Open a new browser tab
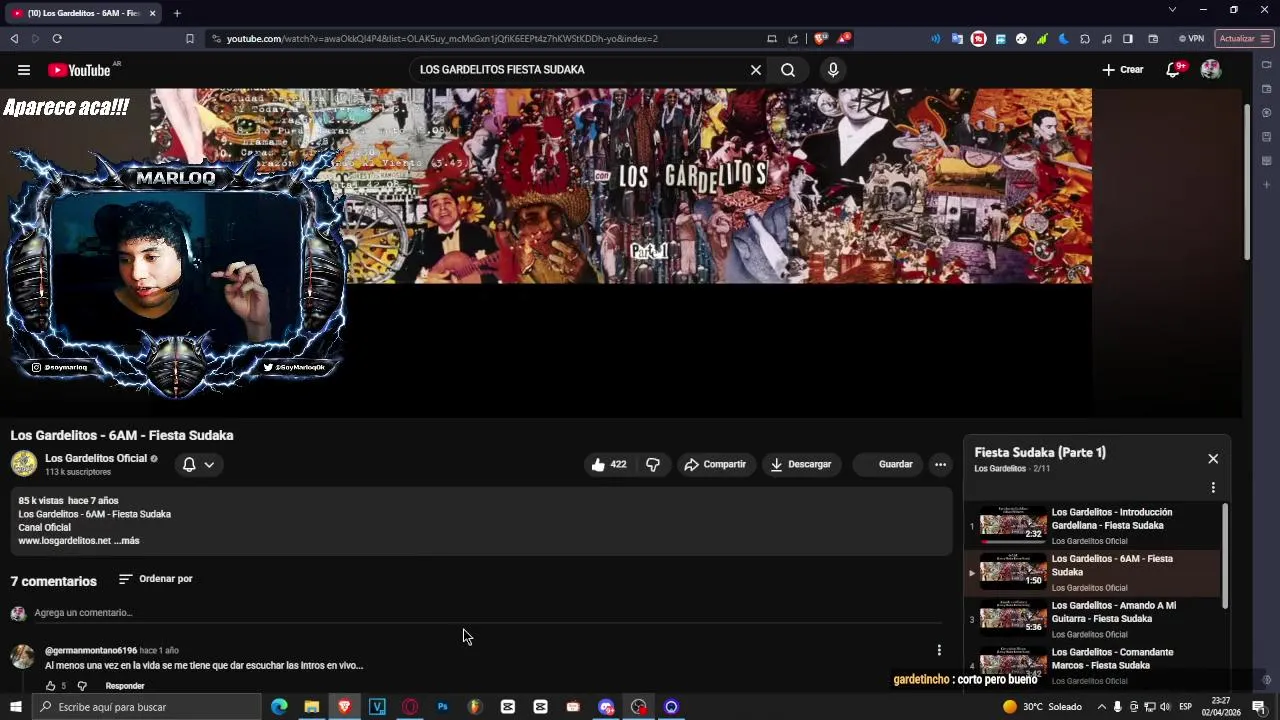This screenshot has height=720, width=1280. pyautogui.click(x=177, y=13)
